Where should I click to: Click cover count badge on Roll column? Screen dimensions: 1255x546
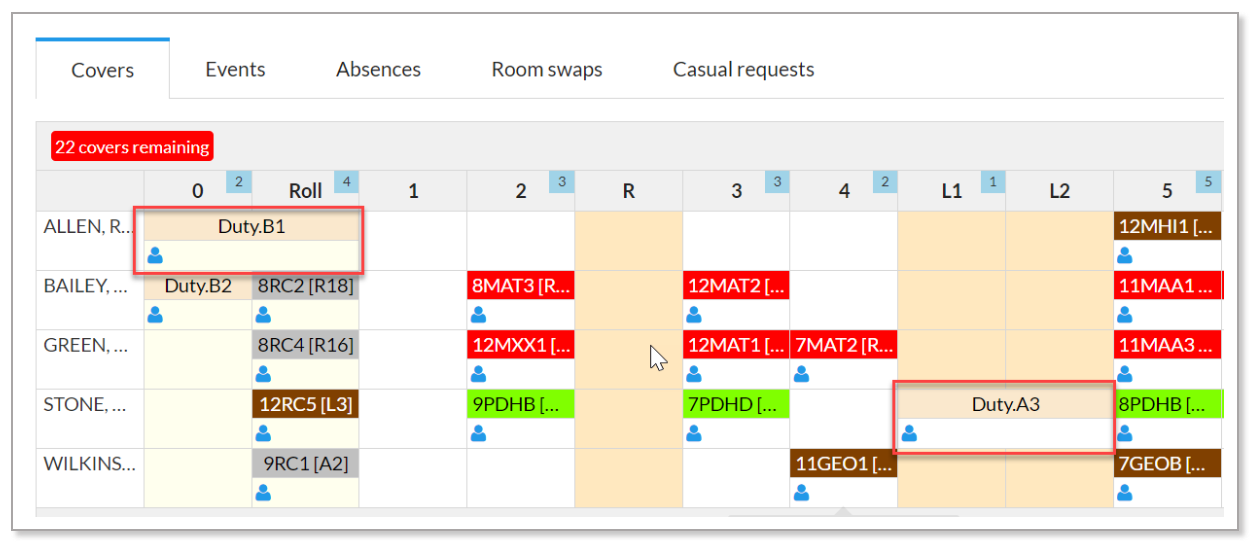click(346, 182)
